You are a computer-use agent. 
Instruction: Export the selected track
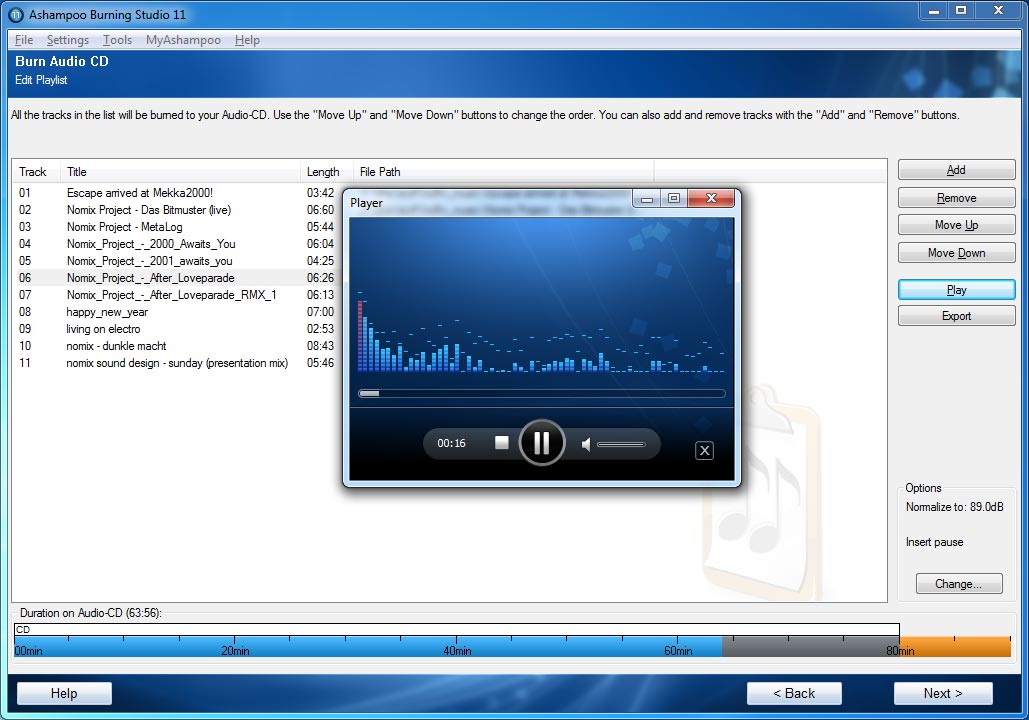[x=956, y=316]
